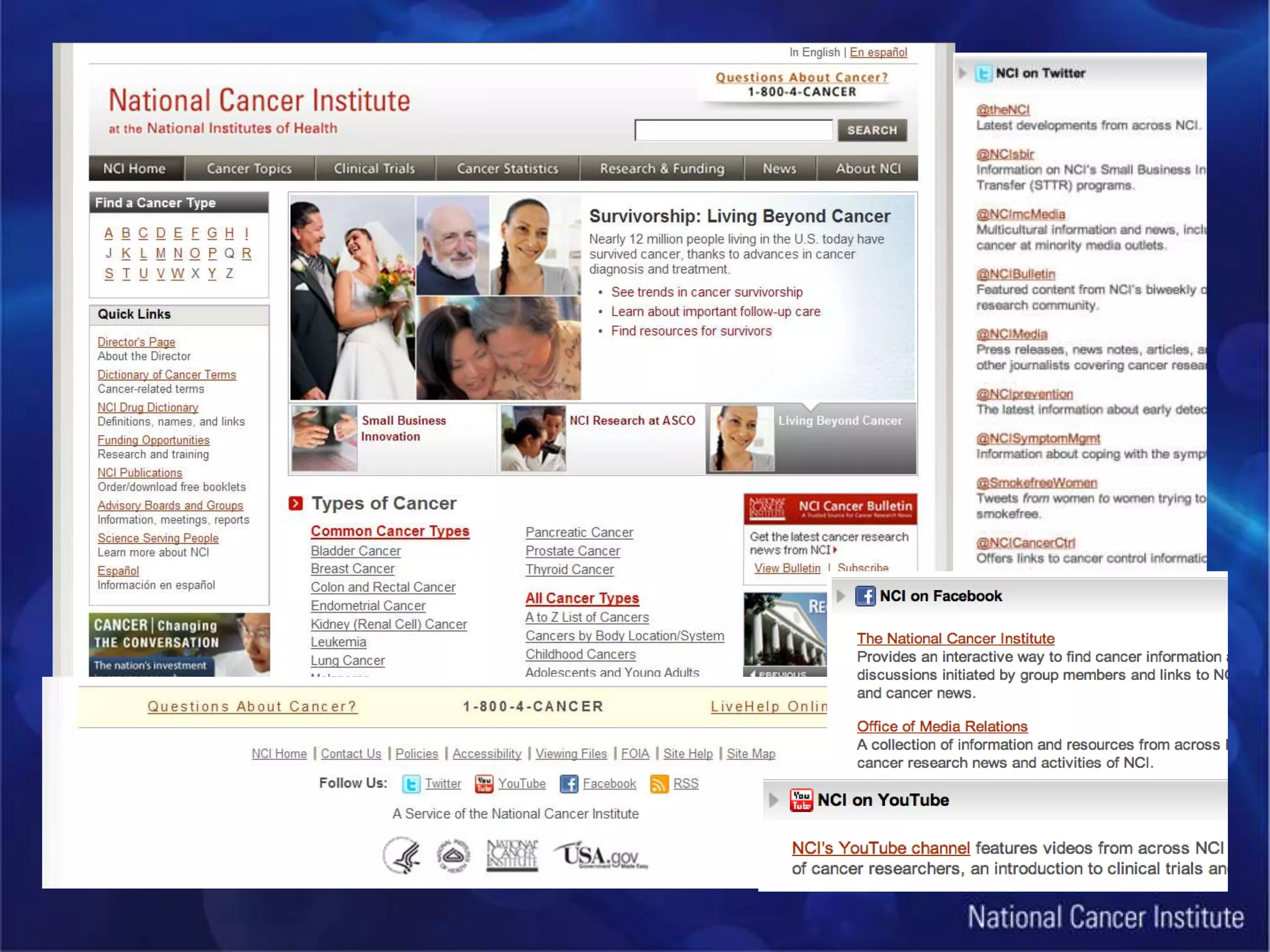The height and width of the screenshot is (952, 1270).
Task: Toggle the NCI on YouTube disclosure triangle
Action: pyautogui.click(x=773, y=800)
